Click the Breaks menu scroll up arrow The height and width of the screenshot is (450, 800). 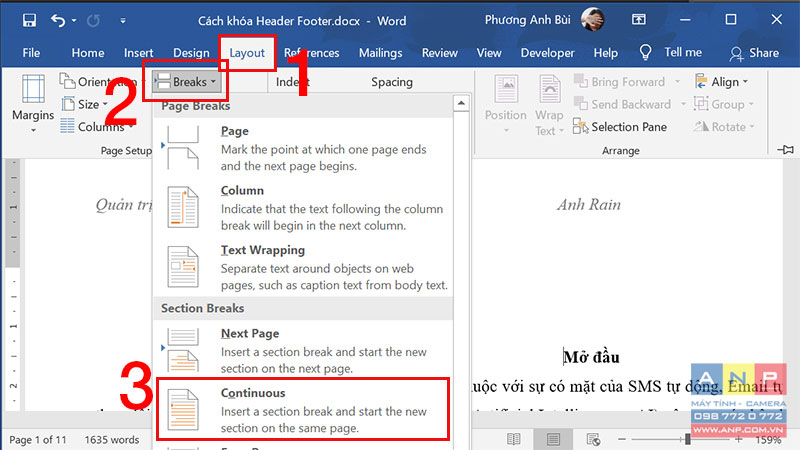[x=461, y=104]
